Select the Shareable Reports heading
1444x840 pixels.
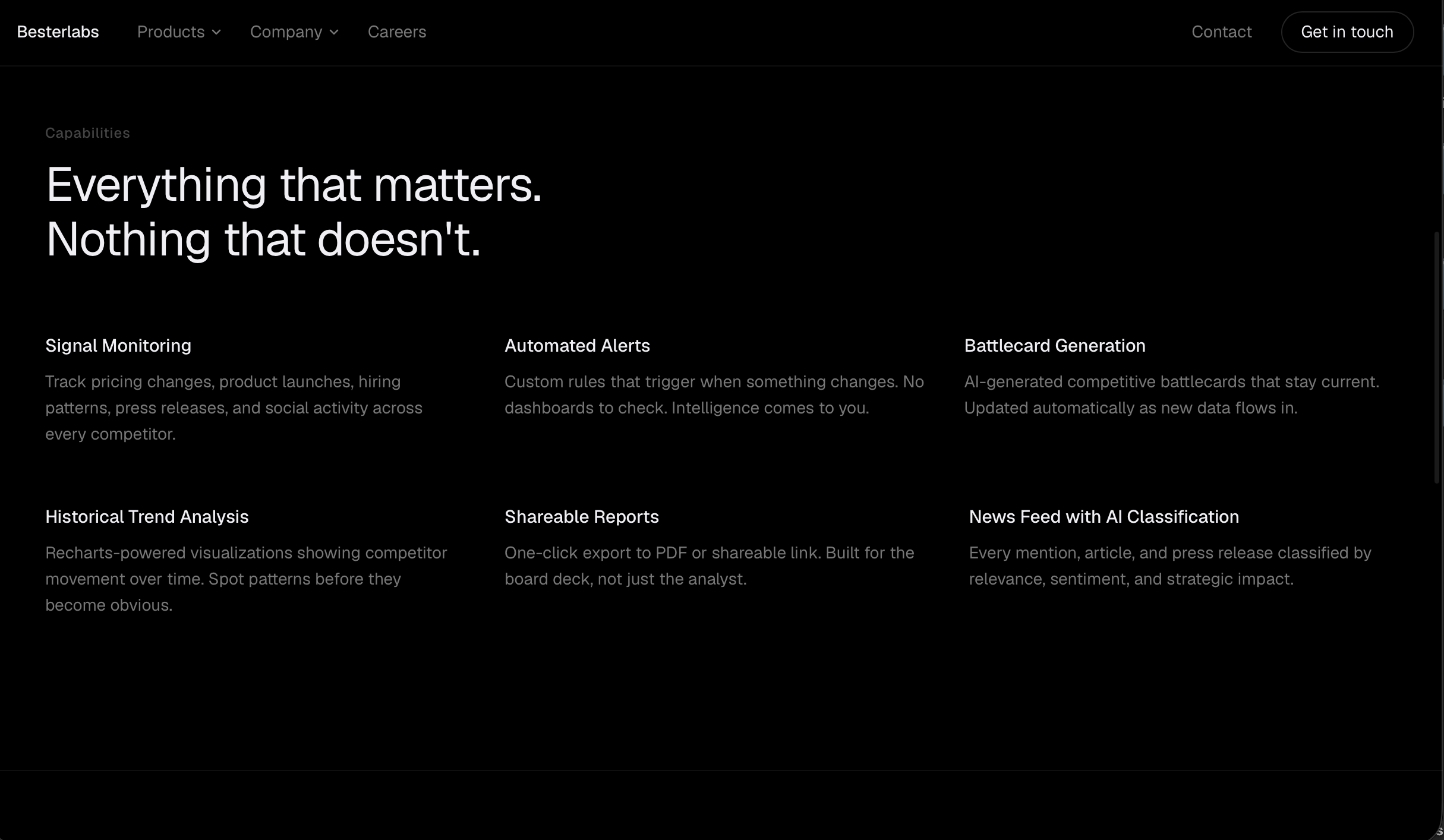pyautogui.click(x=581, y=517)
